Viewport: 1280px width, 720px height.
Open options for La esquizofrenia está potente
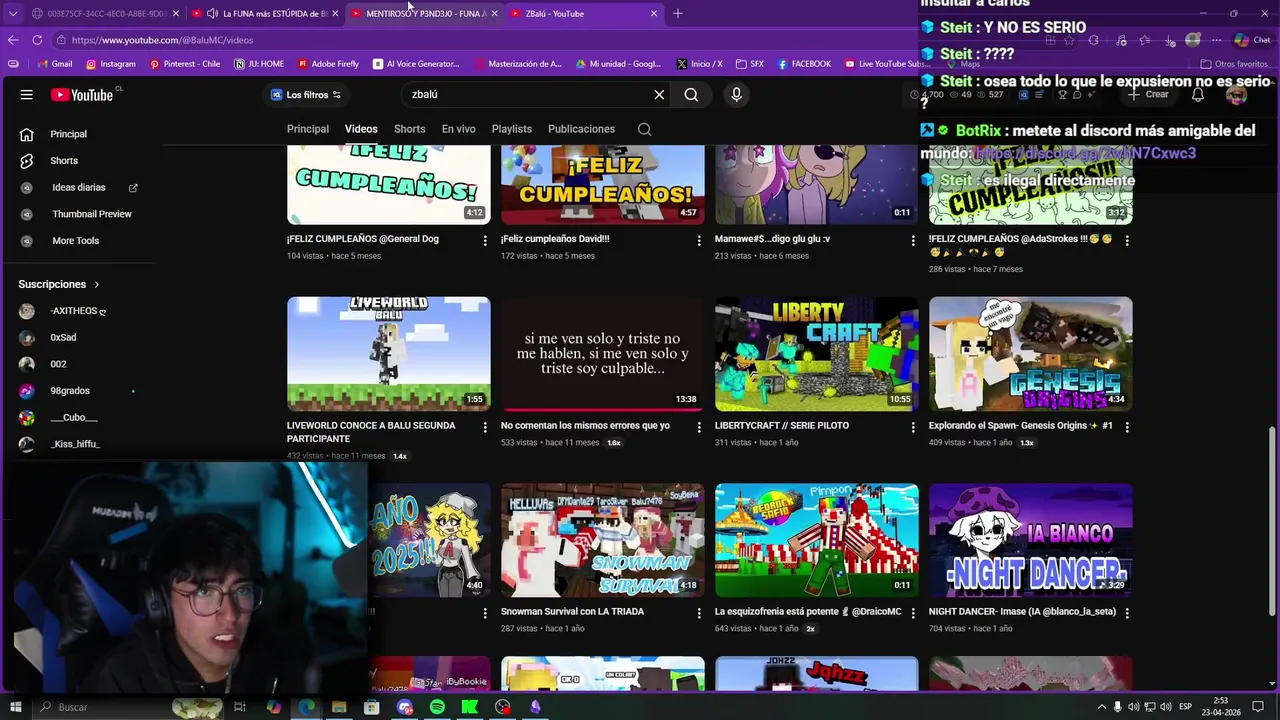(x=913, y=613)
